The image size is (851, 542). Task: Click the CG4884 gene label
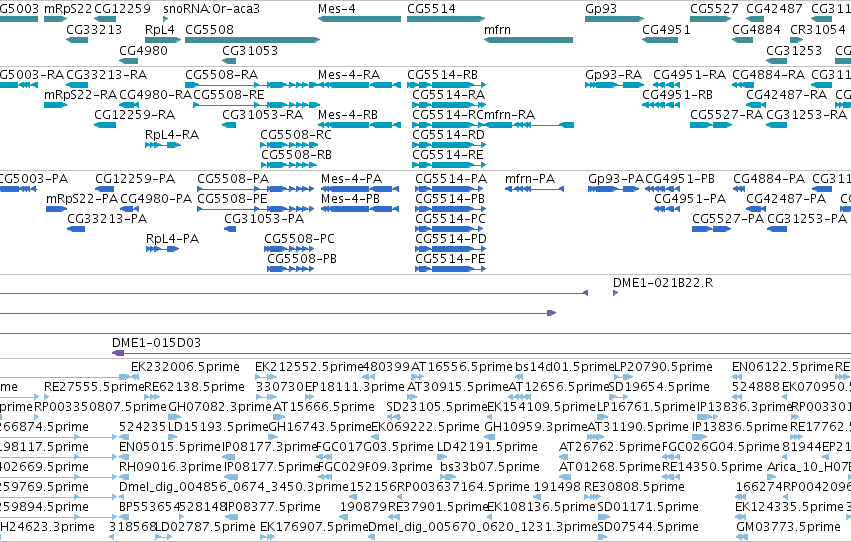[756, 30]
